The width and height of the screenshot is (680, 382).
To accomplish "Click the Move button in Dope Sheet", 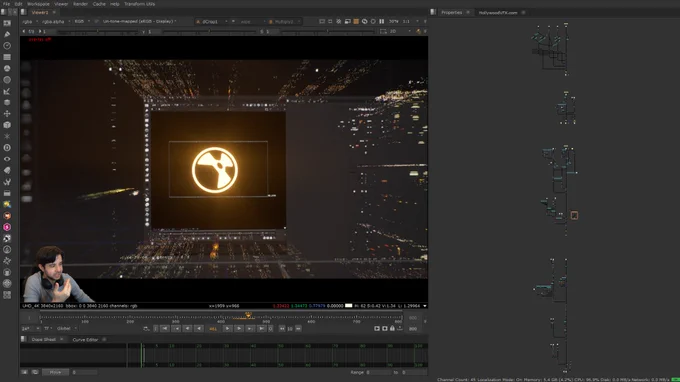I will coord(55,372).
